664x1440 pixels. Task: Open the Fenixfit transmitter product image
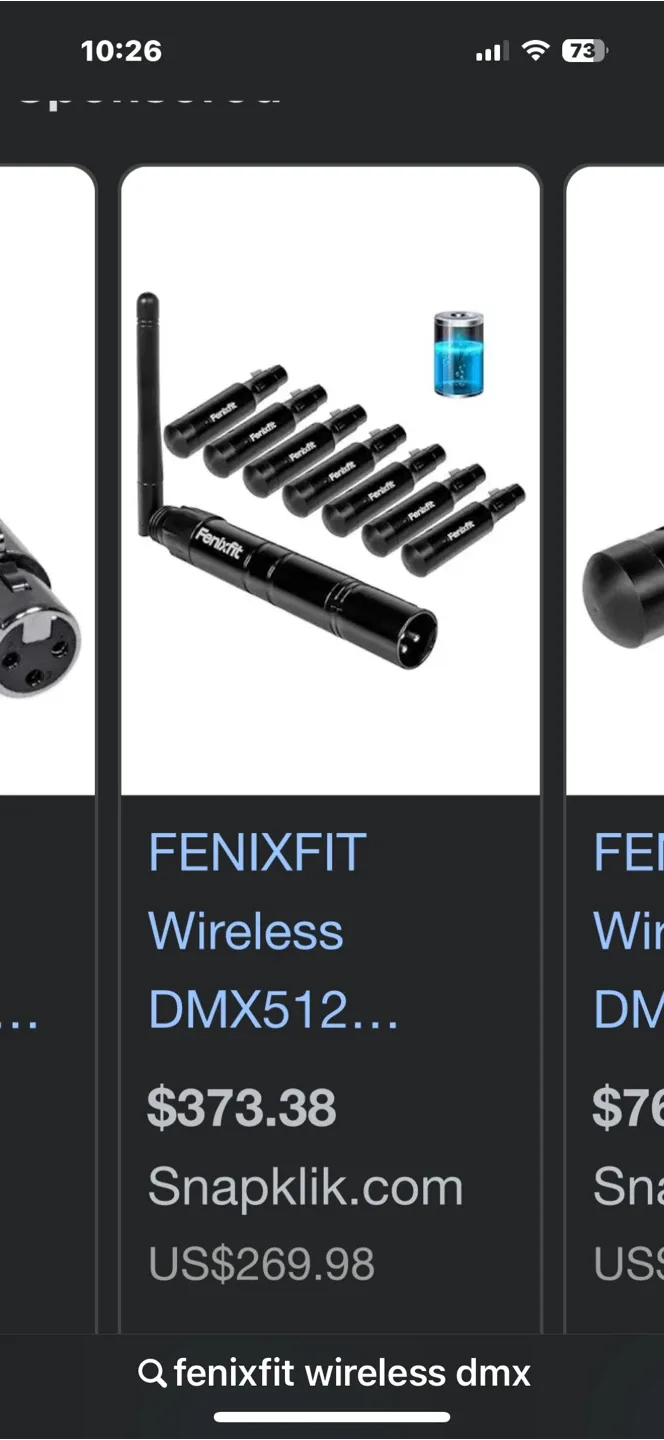[x=331, y=480]
